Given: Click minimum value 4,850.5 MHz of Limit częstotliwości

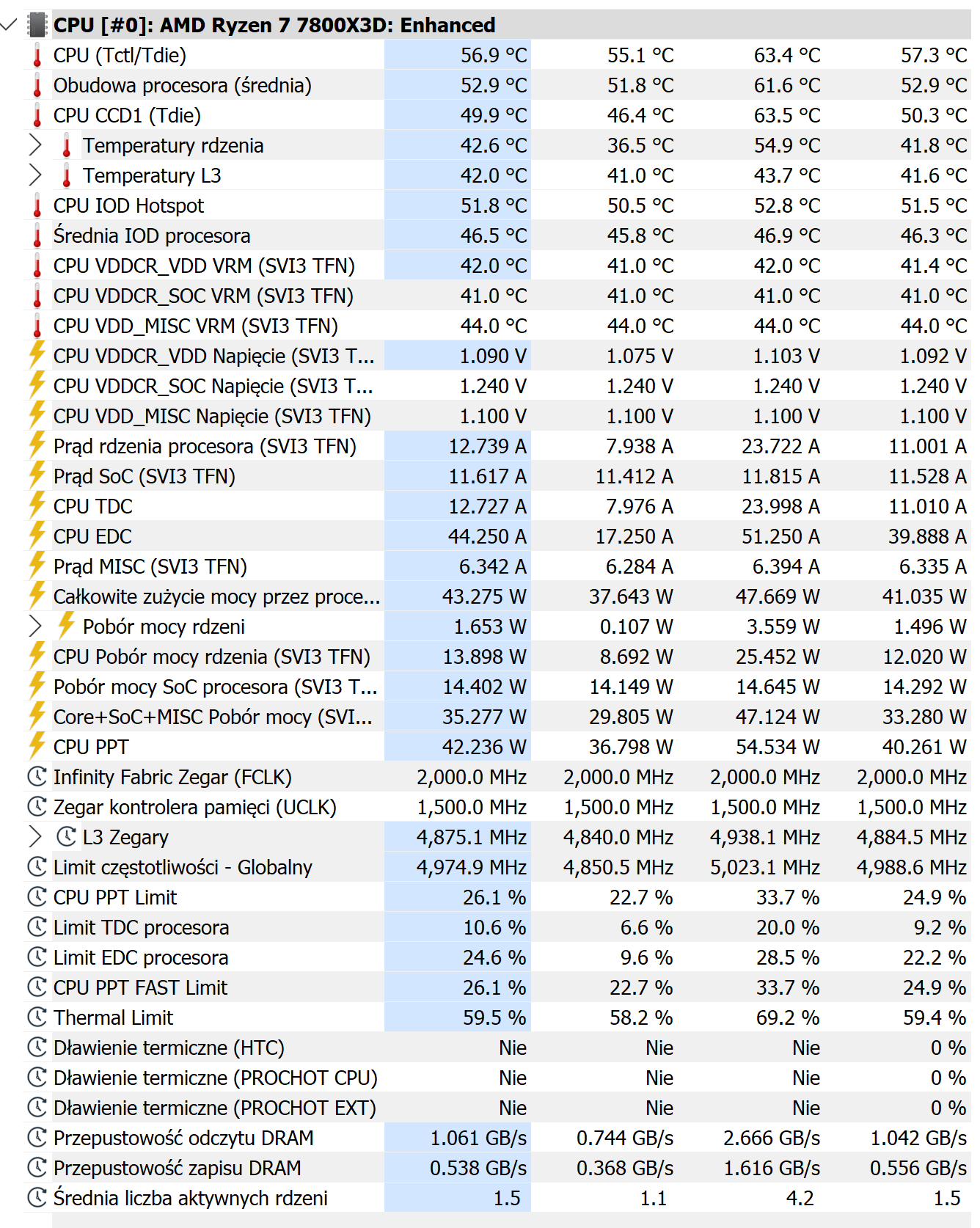Looking at the screenshot, I should pyautogui.click(x=618, y=867).
